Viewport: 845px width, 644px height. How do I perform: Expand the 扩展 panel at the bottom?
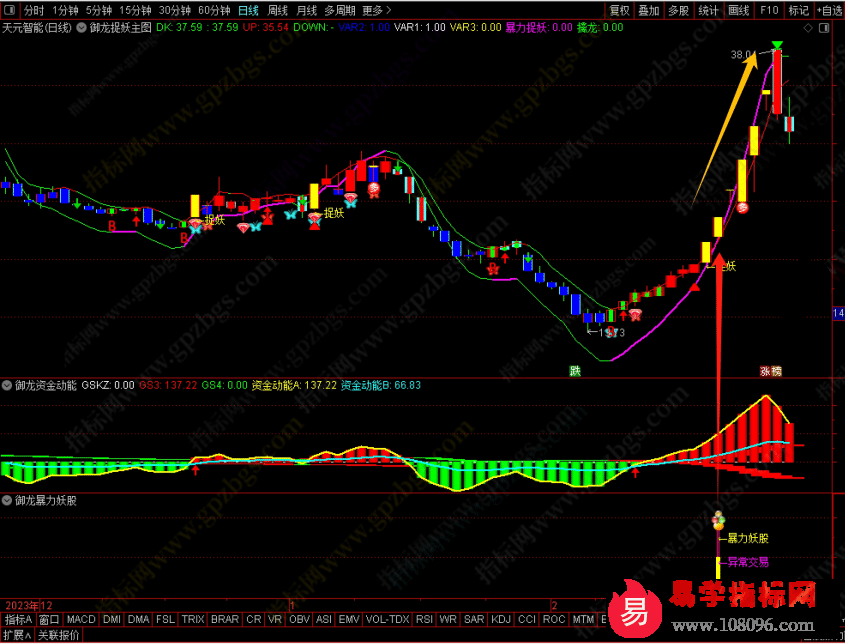[16, 635]
